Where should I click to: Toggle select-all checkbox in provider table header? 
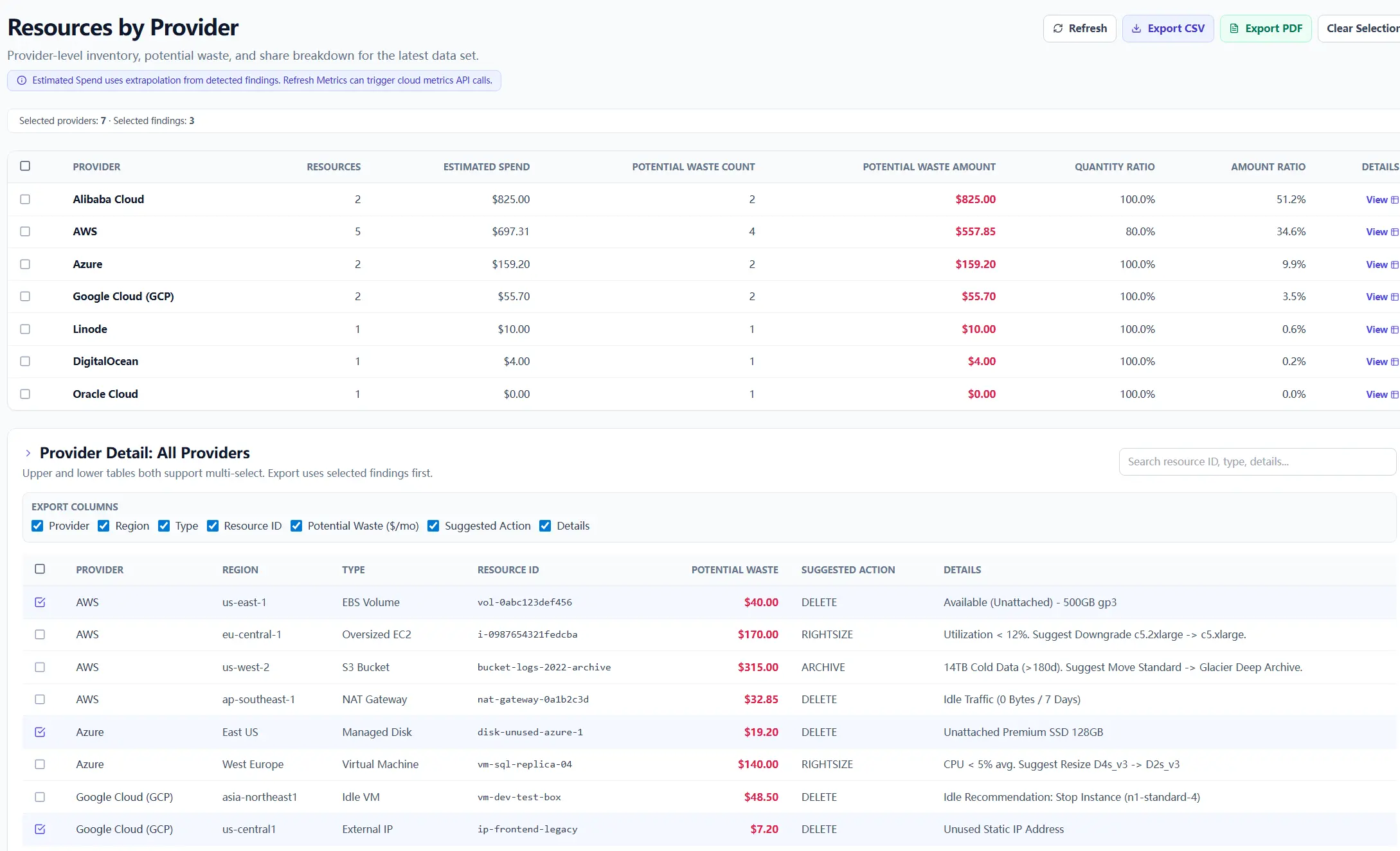pos(25,166)
